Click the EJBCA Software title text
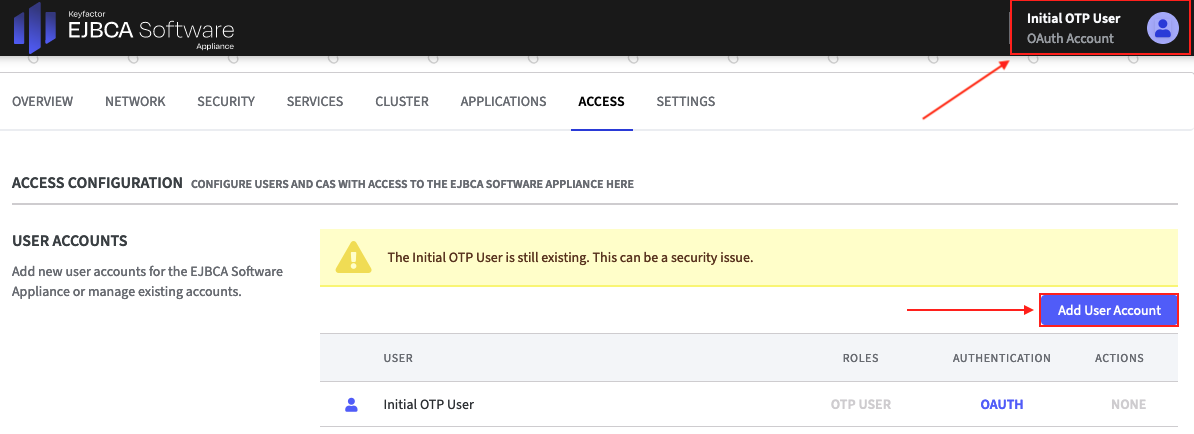This screenshot has width=1194, height=434. point(151,30)
